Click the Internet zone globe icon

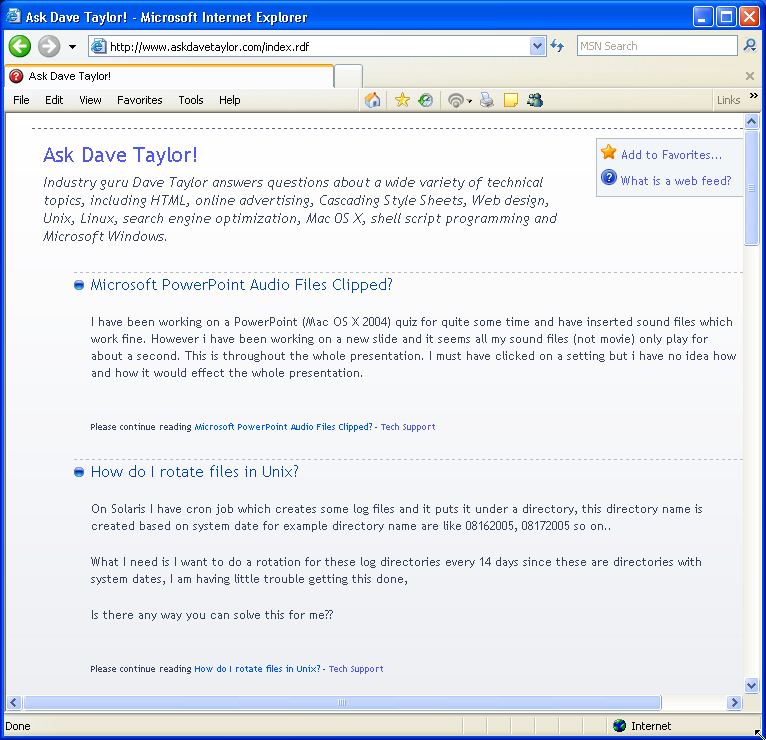coord(619,726)
